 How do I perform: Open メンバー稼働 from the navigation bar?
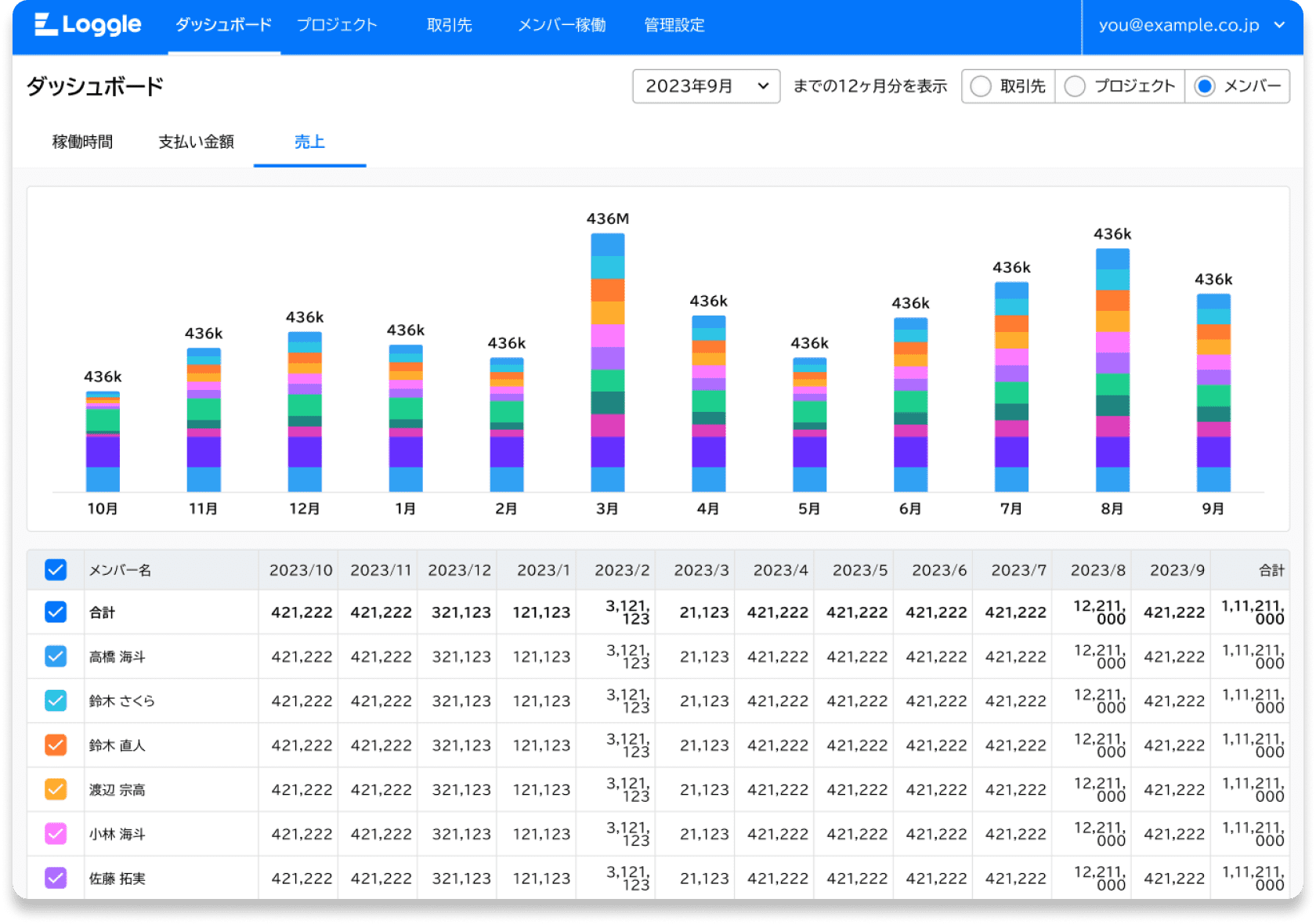click(562, 25)
